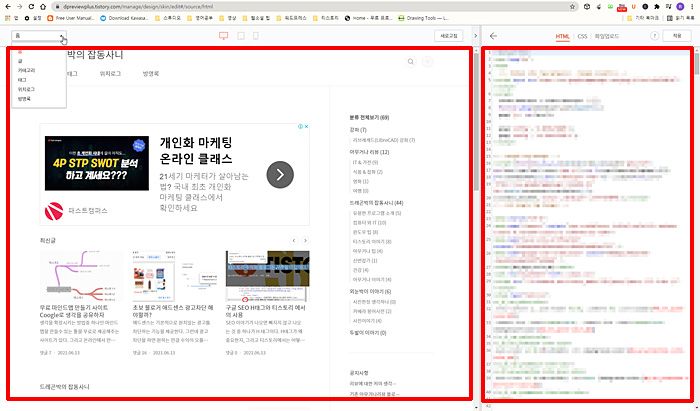
Task: Click the browser address bar
Action: pyautogui.click(x=312, y=7)
